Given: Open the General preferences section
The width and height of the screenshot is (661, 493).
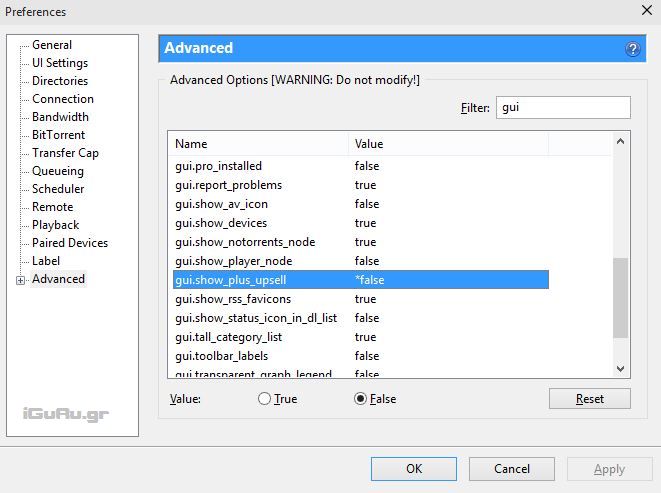Looking at the screenshot, I should click(51, 45).
